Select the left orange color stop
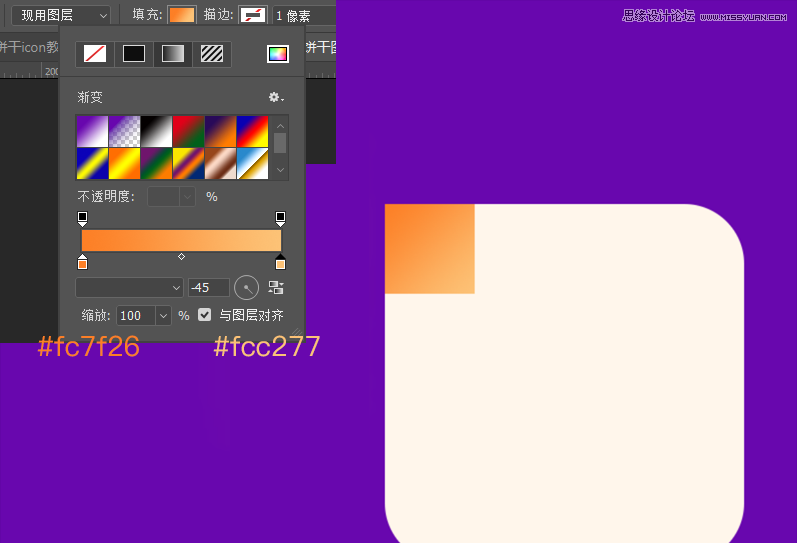This screenshot has width=797, height=543. coord(82,262)
